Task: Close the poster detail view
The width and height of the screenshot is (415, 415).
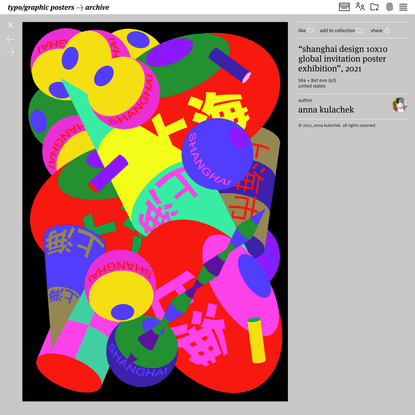Action: pos(10,25)
